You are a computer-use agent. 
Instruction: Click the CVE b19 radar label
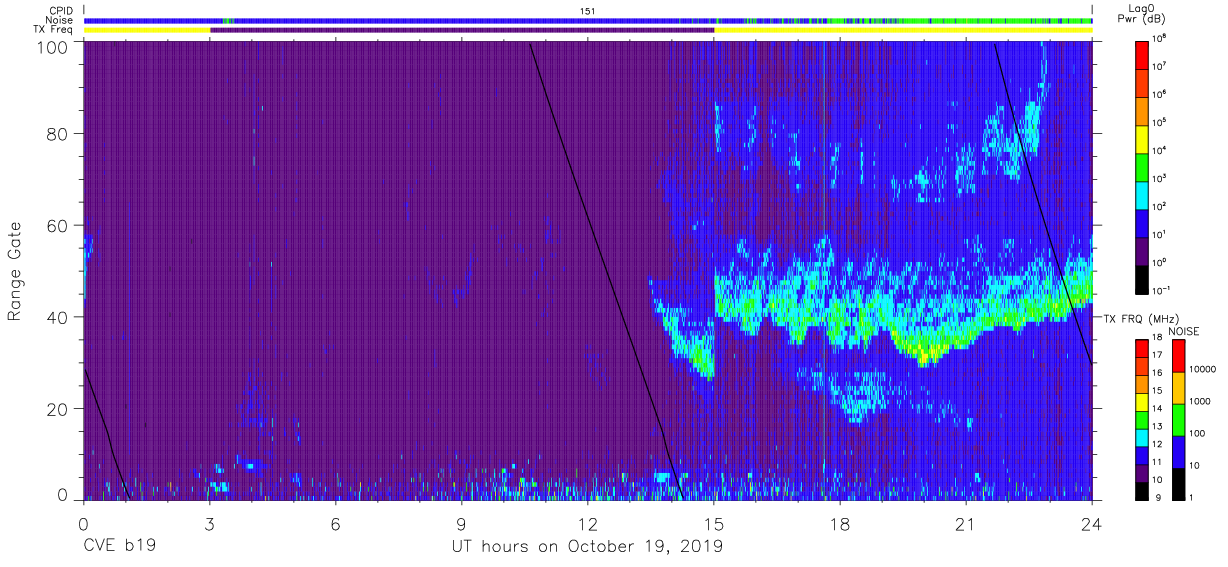(x=119, y=547)
